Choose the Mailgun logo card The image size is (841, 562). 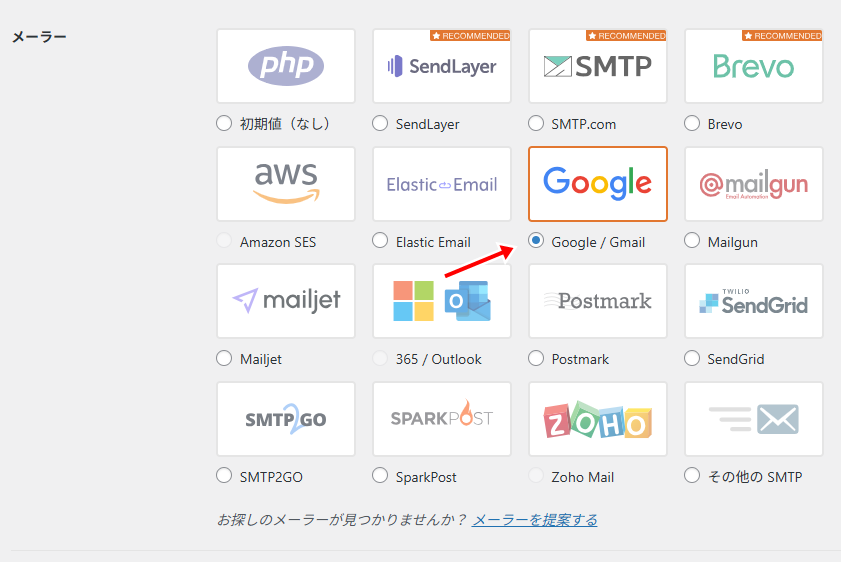pos(754,184)
